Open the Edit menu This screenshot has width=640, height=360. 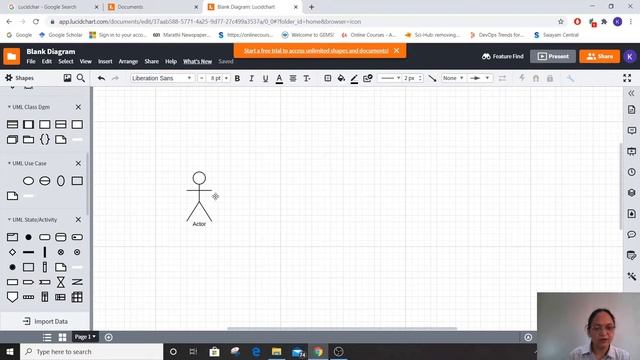[47, 62]
